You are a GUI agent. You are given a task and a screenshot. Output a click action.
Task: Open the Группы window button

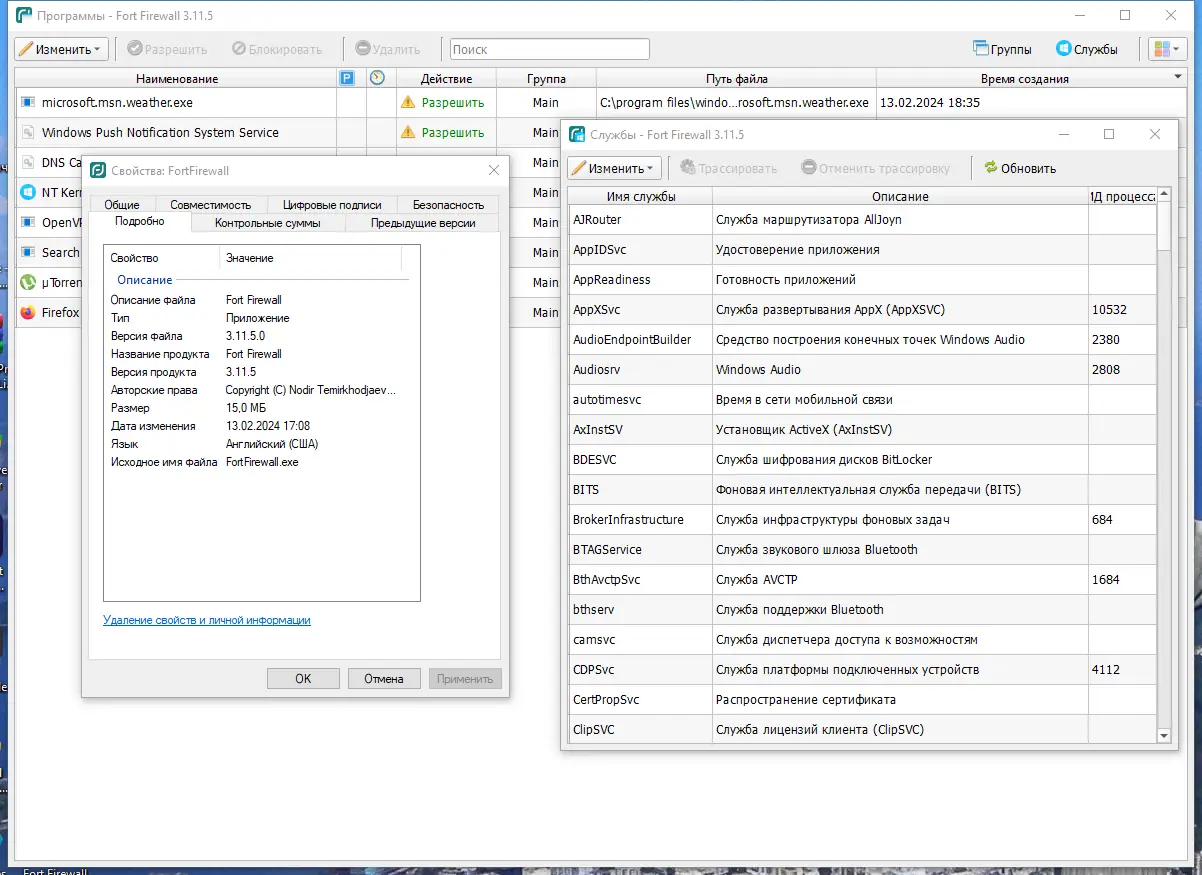(x=1002, y=49)
